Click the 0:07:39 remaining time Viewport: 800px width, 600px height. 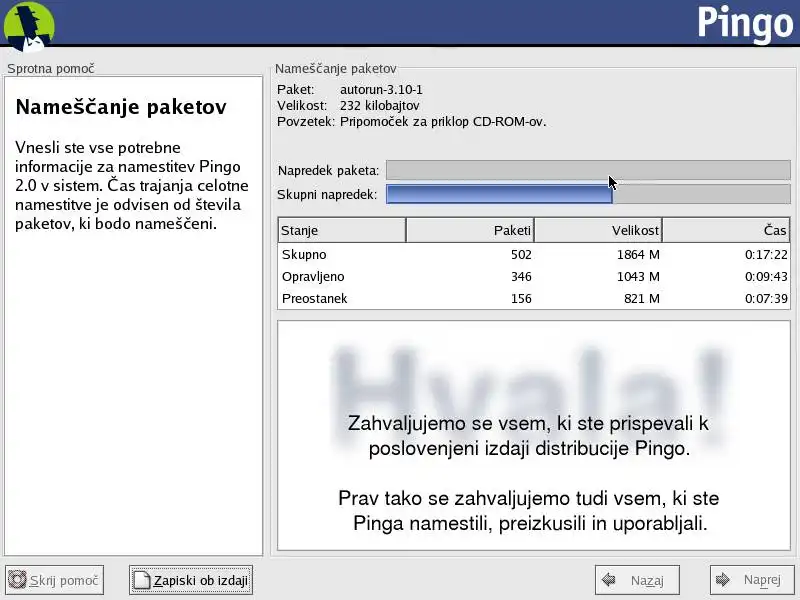pos(766,298)
